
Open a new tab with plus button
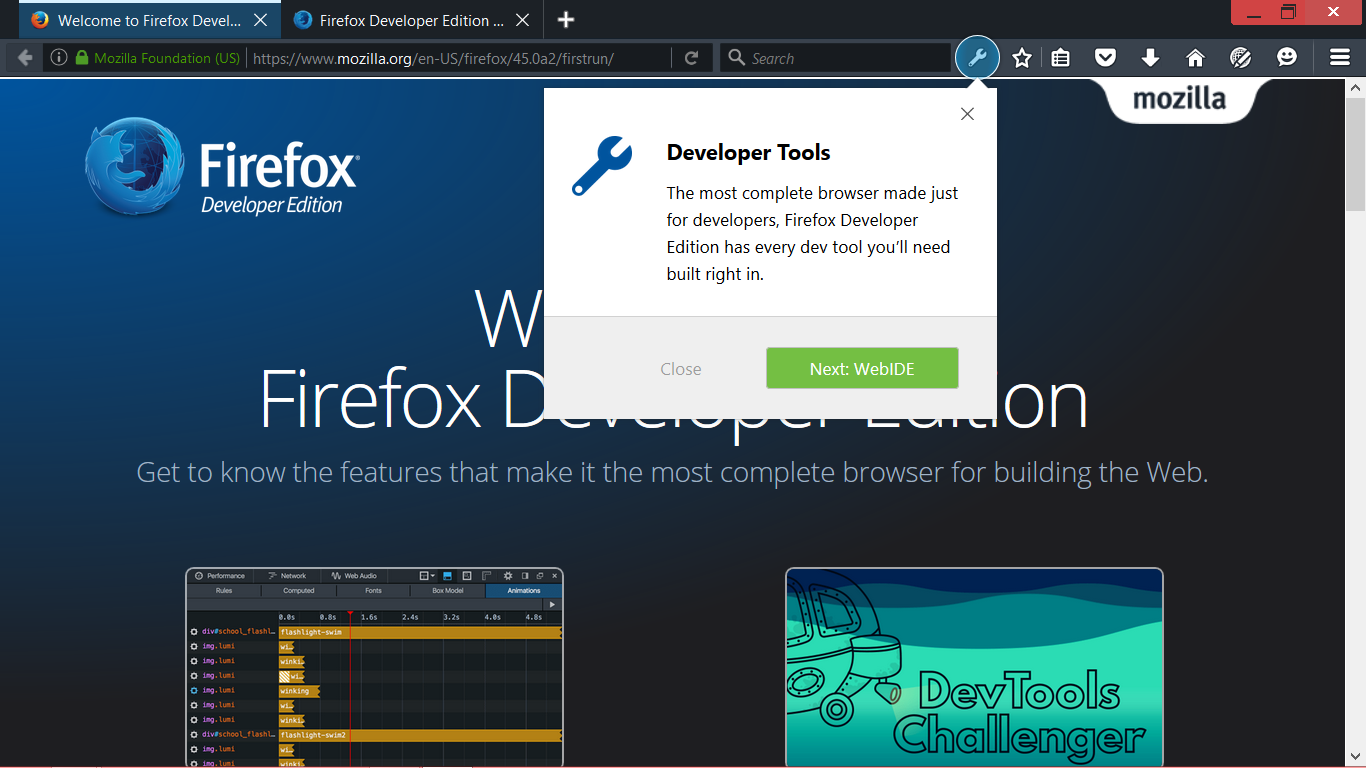click(x=566, y=20)
